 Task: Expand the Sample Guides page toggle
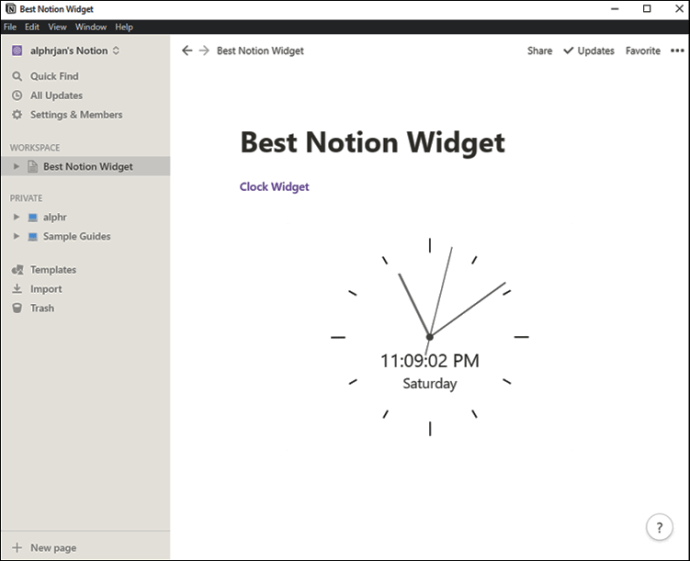point(16,236)
